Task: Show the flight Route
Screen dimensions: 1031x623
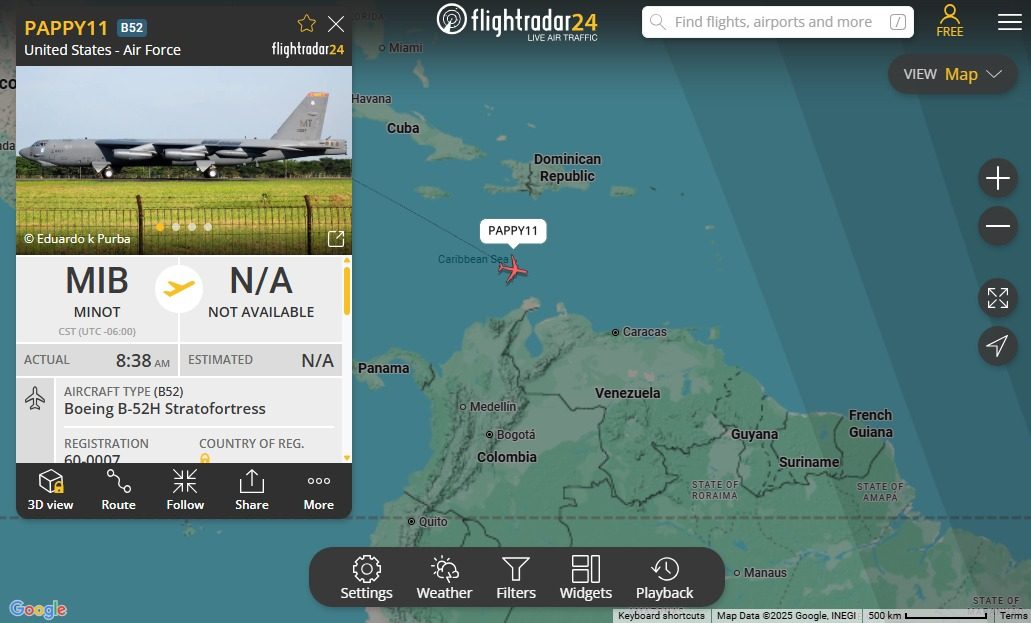Action: 118,490
